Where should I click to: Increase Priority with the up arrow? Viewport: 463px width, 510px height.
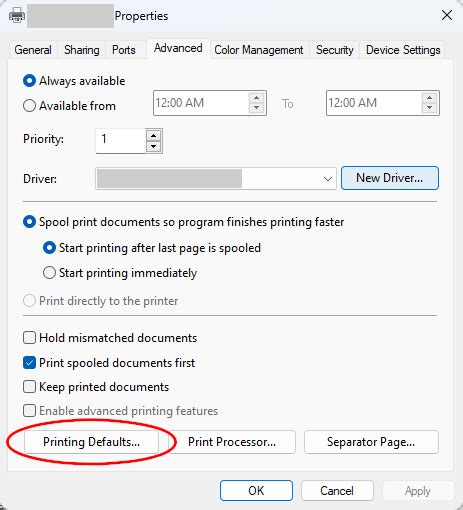tap(153, 136)
